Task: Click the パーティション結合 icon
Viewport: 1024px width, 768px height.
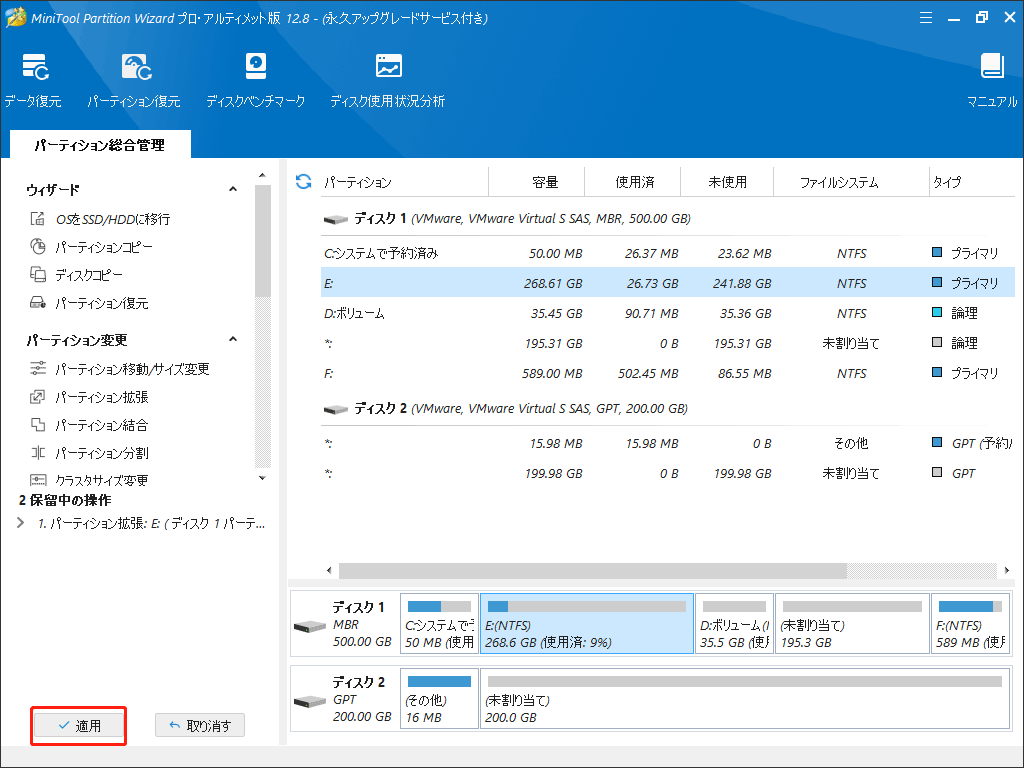Action: (x=38, y=425)
